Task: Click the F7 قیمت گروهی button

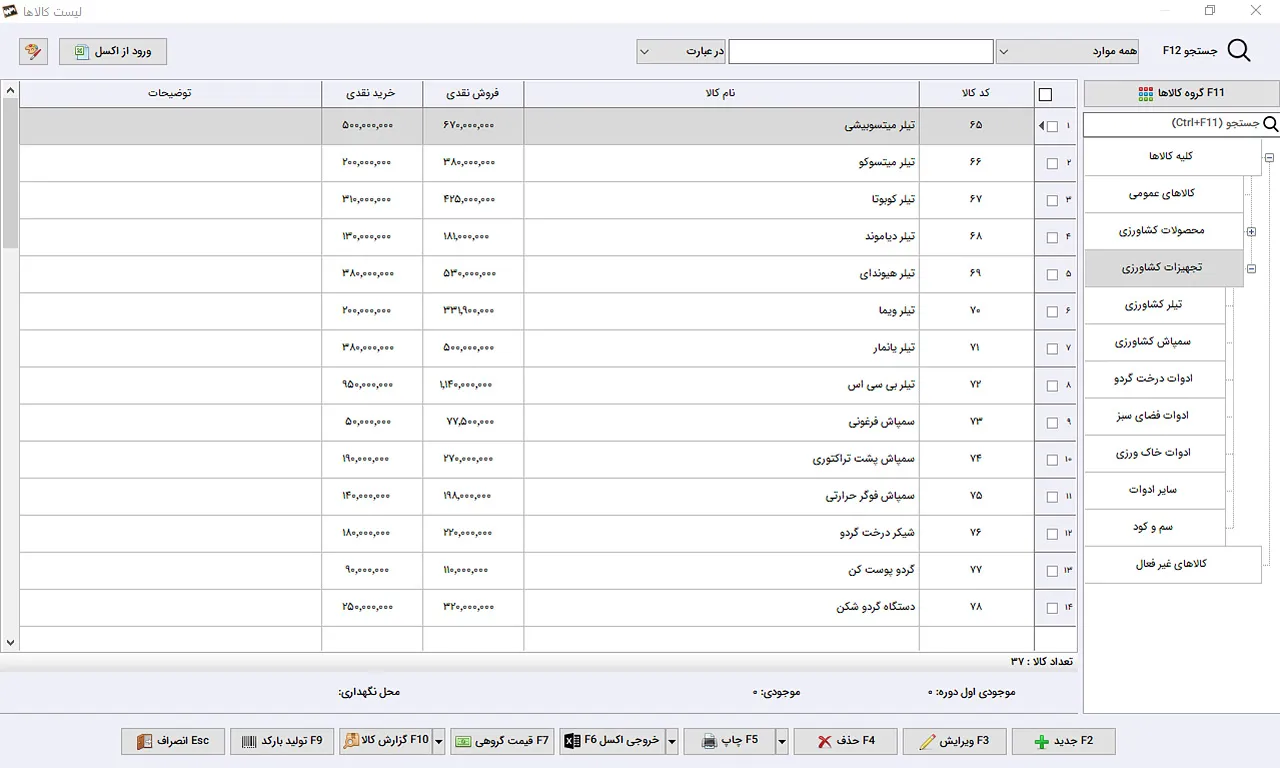Action: (502, 741)
